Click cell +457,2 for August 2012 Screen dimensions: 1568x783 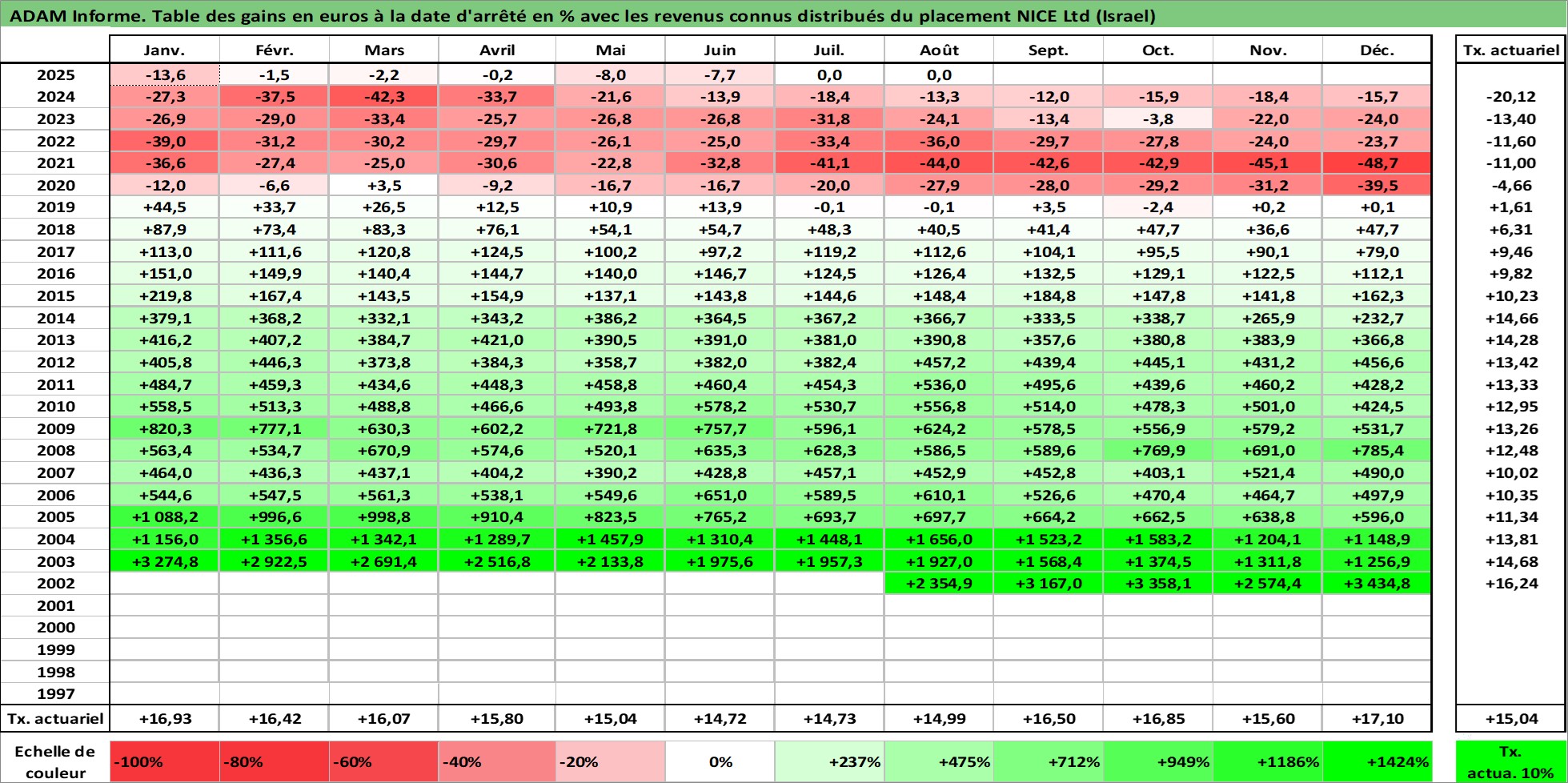coord(939,362)
